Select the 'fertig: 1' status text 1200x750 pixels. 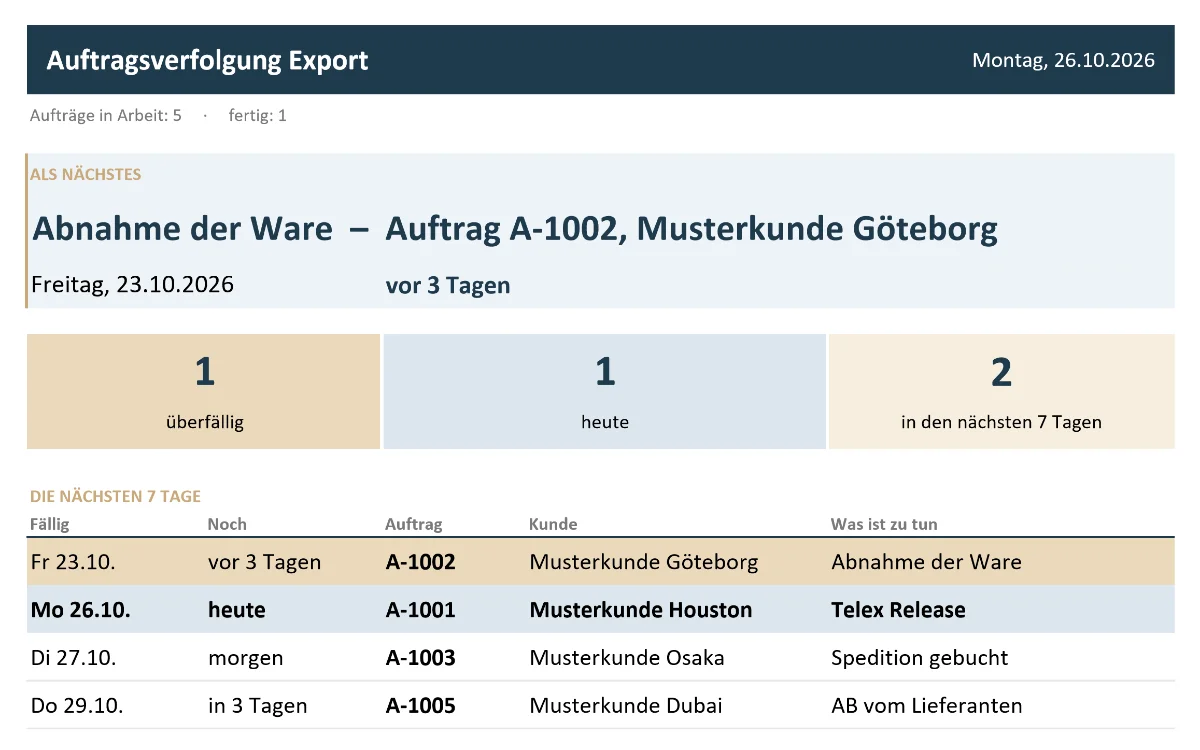pyautogui.click(x=257, y=115)
